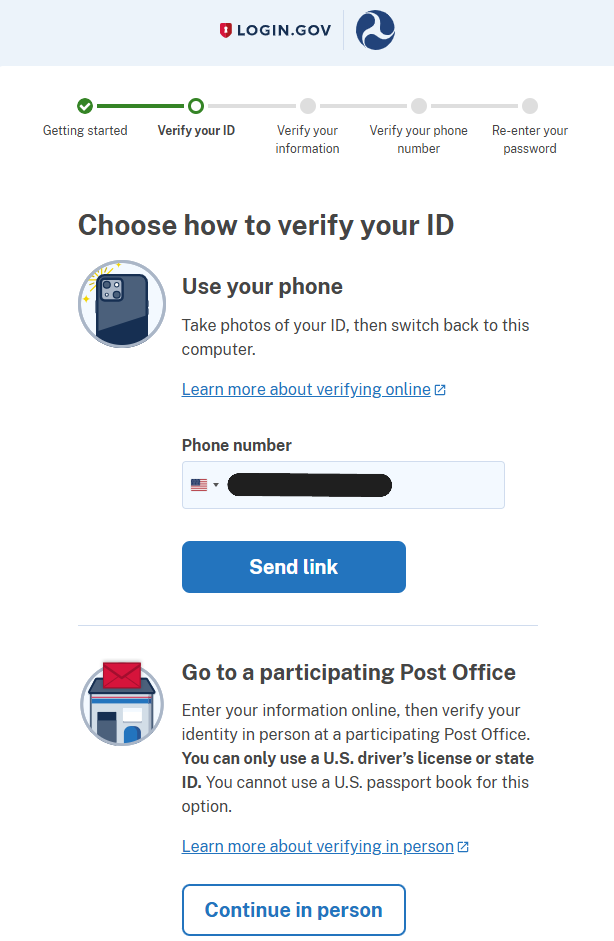Image resolution: width=614 pixels, height=941 pixels.
Task: Select the Getting started step label
Action: click(84, 130)
